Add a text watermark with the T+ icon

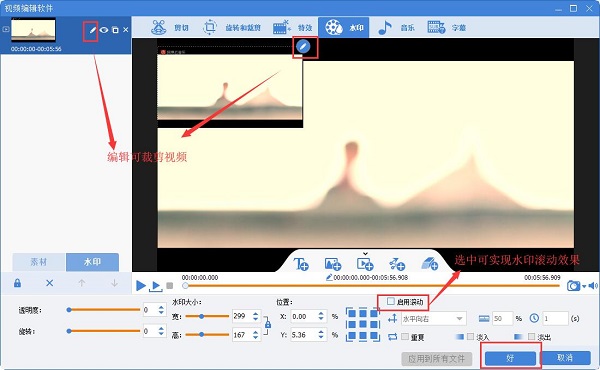point(301,264)
